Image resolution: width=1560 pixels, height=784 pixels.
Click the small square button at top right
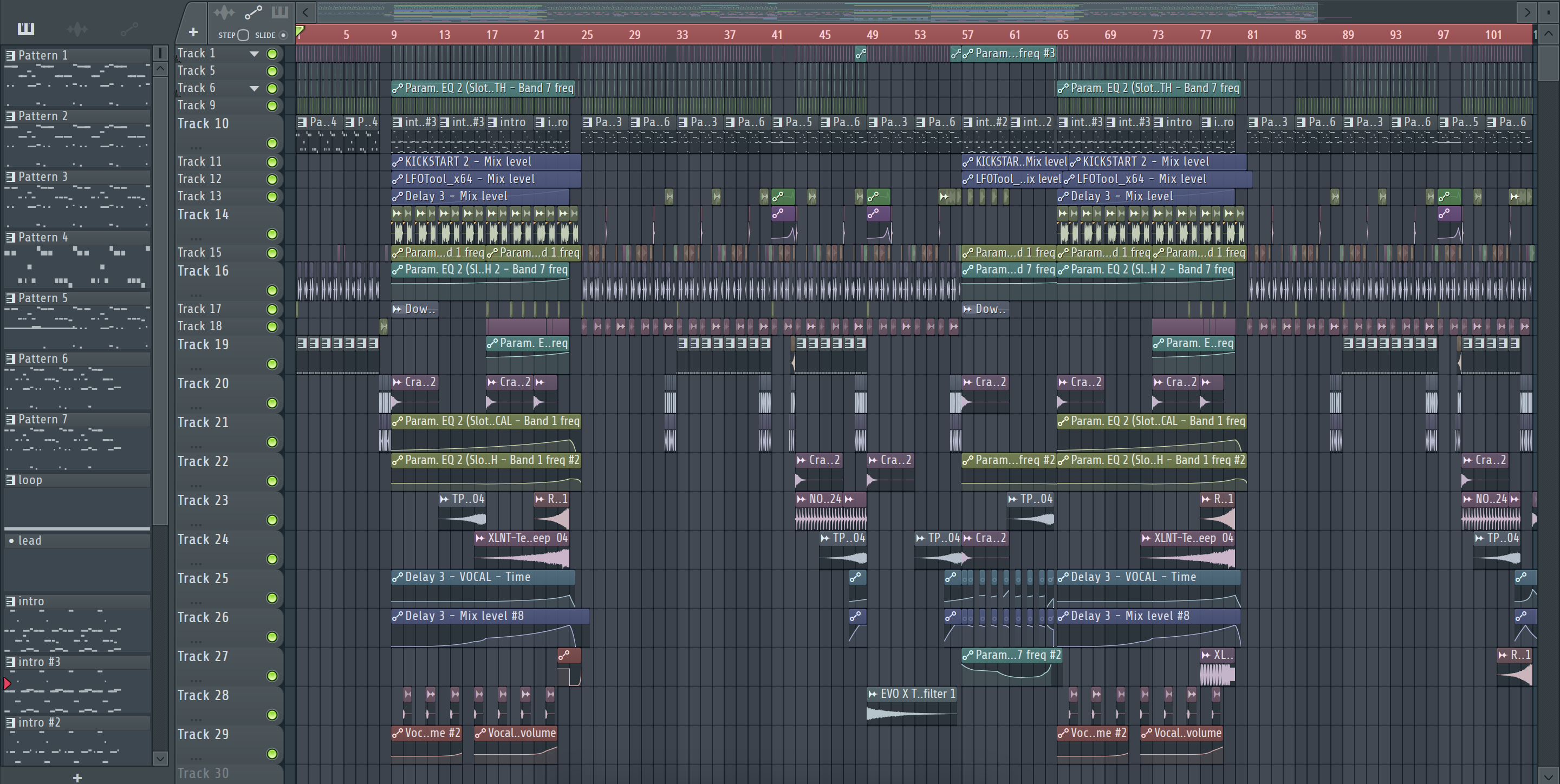pos(1549,11)
